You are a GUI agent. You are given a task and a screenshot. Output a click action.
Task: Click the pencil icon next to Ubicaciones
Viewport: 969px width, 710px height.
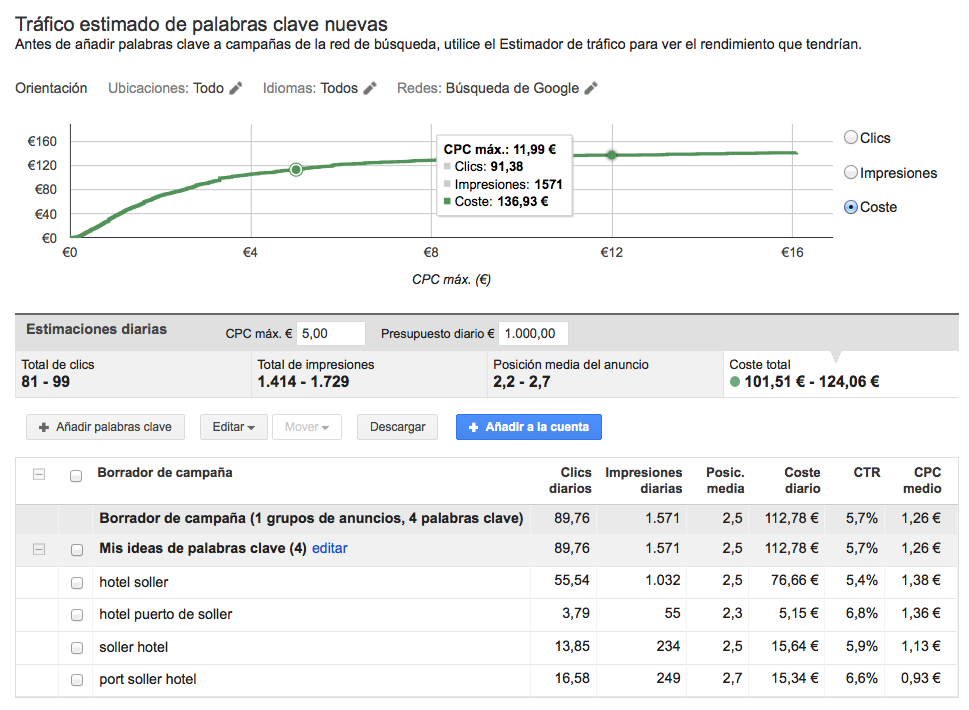(x=236, y=88)
